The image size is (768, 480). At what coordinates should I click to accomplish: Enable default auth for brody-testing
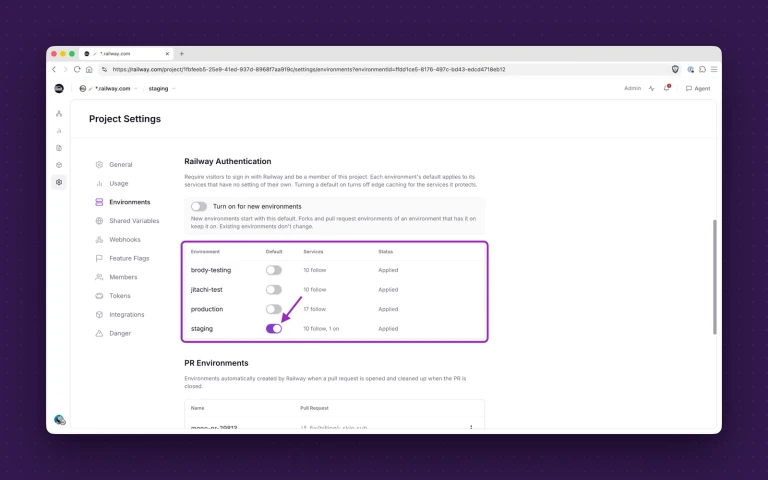tap(274, 270)
